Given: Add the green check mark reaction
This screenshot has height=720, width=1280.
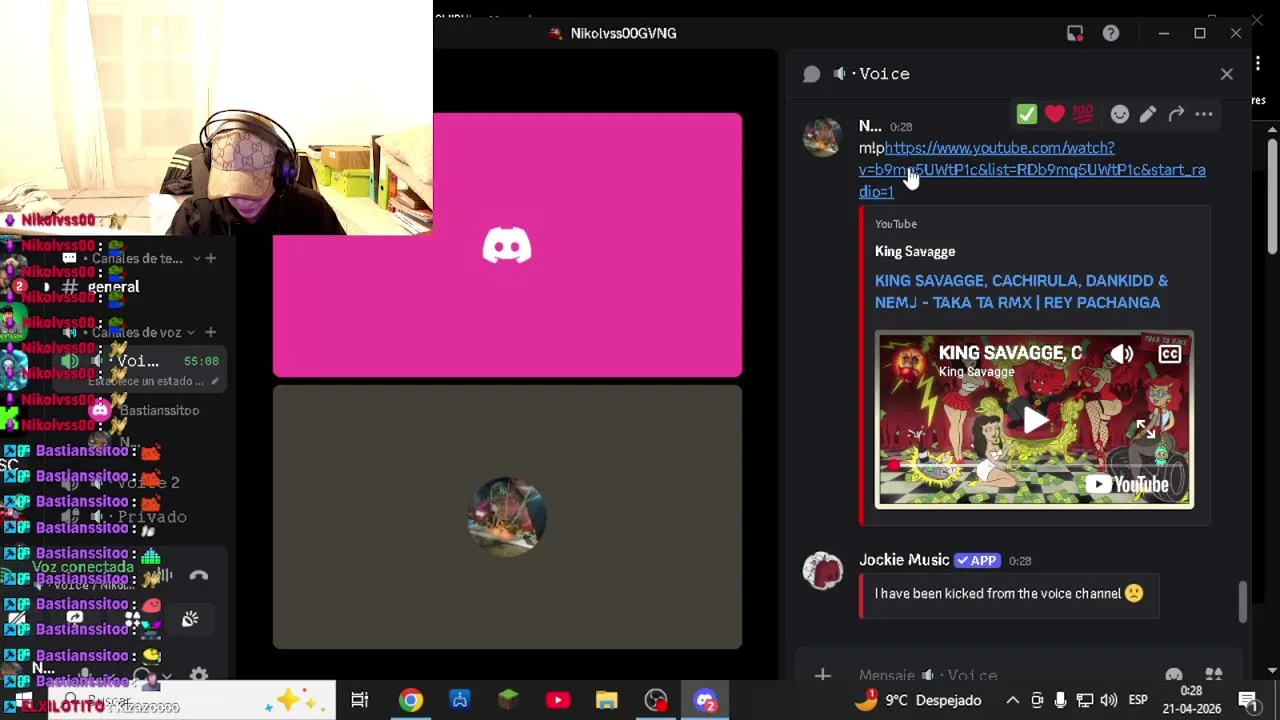Looking at the screenshot, I should [x=1026, y=115].
